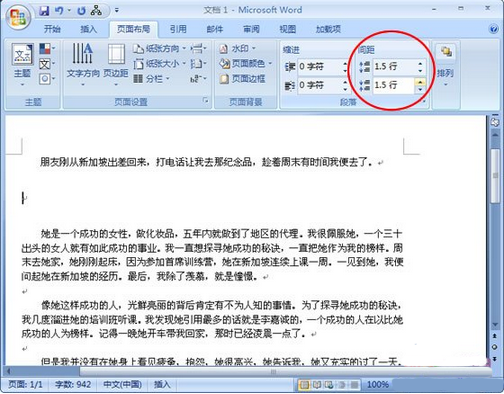Click the spacing before input field
Viewport: 504px width, 394px height.
pos(394,67)
